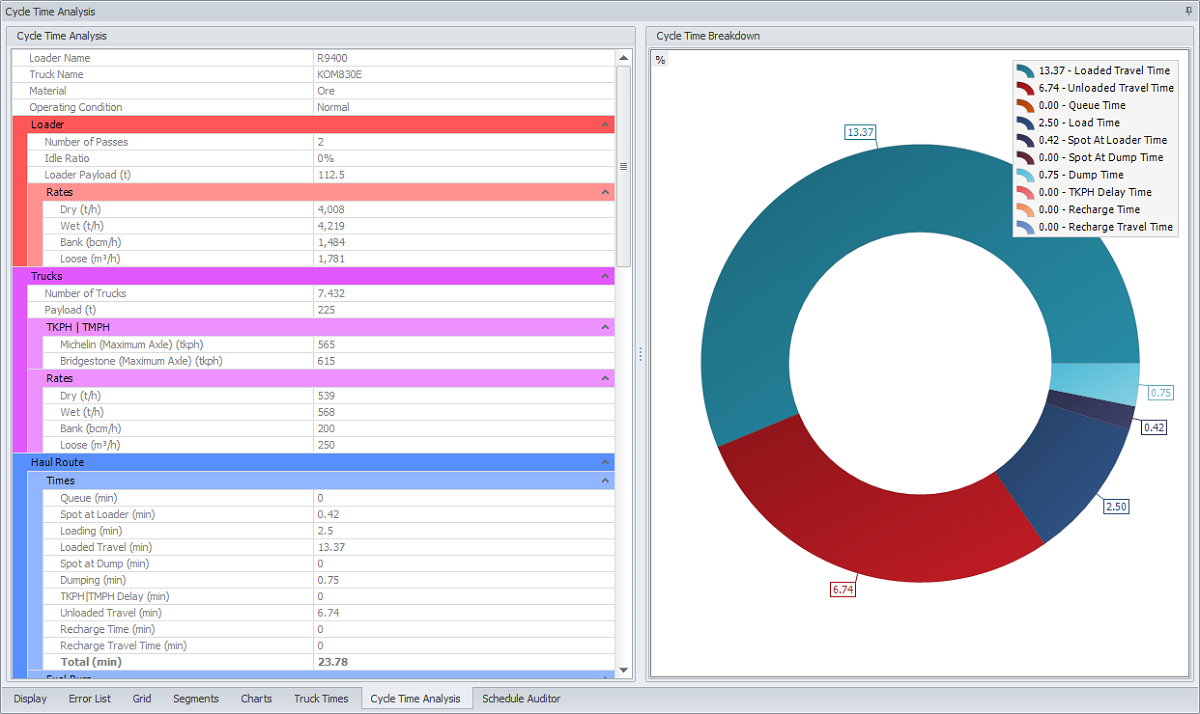Click the Queue Time legend marker

(x=1025, y=105)
